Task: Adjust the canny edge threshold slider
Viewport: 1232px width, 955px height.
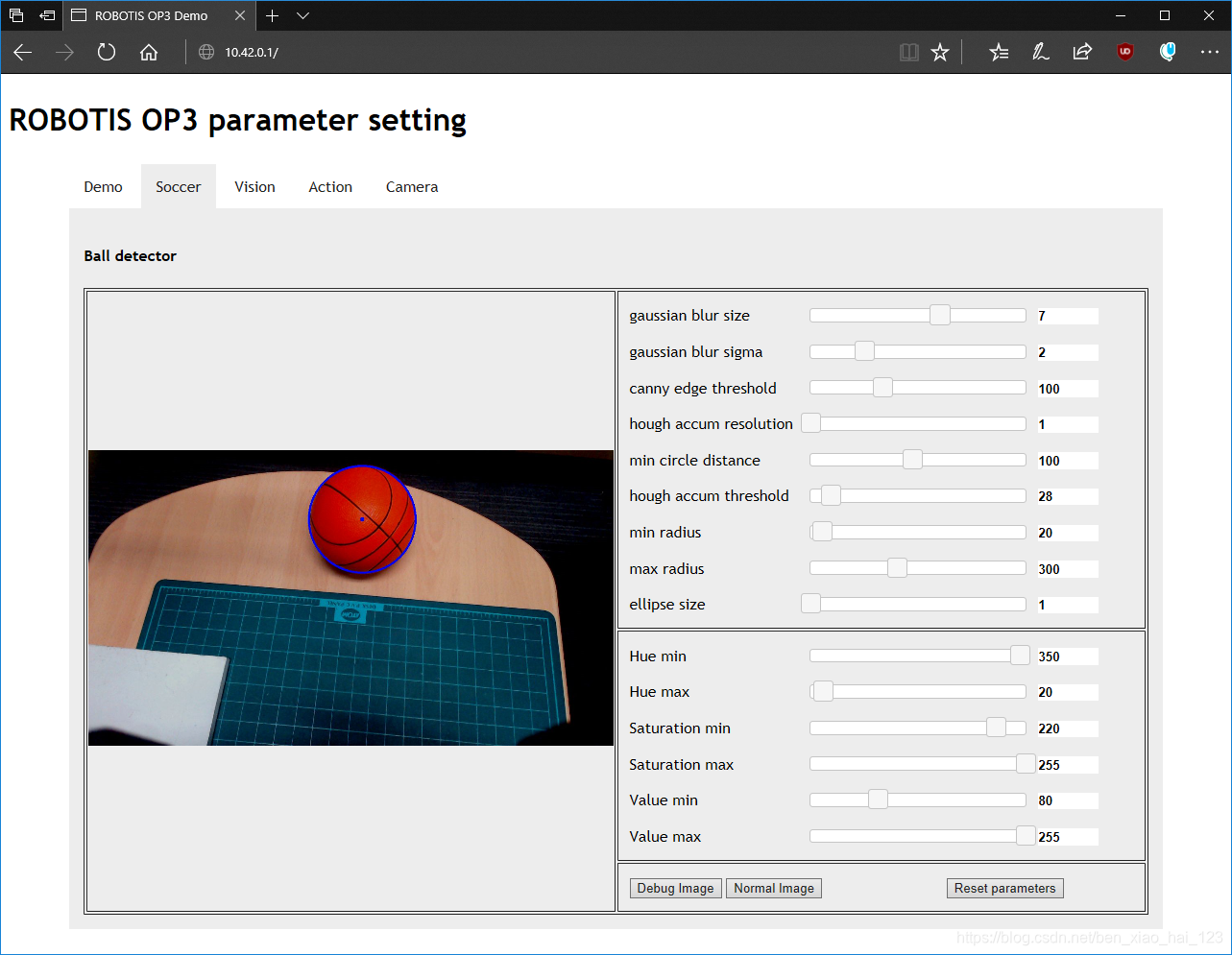Action: [918, 388]
